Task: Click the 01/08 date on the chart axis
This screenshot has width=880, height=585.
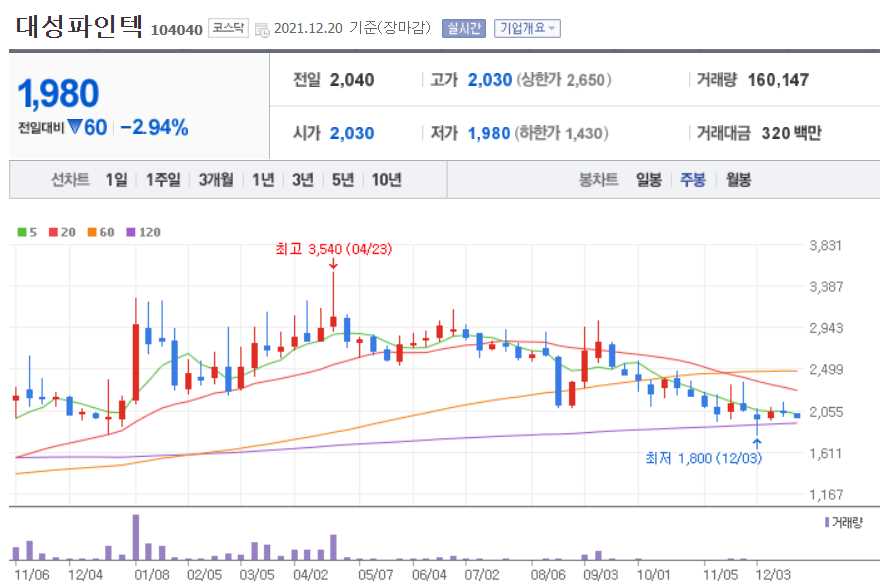Action: click(x=152, y=574)
